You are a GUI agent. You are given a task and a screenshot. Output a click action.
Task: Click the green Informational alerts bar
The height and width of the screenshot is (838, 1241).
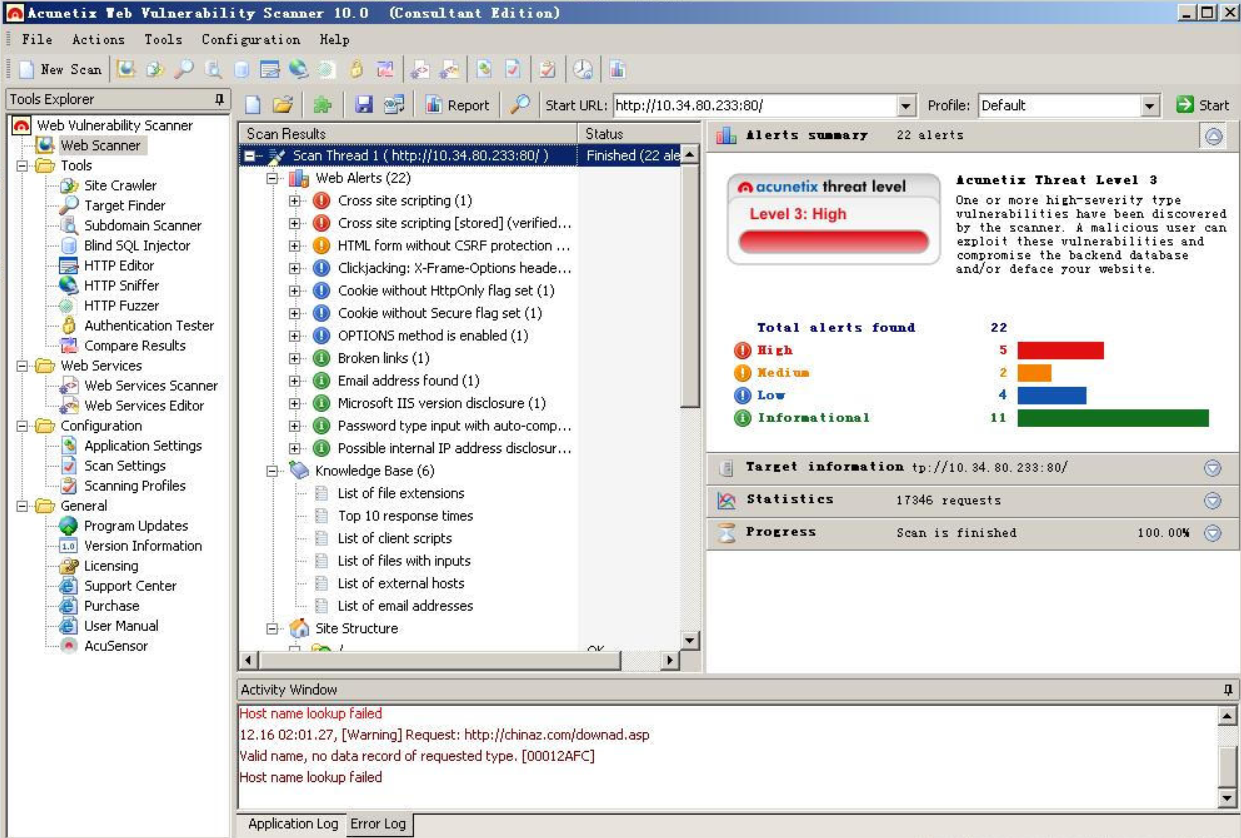click(1113, 418)
